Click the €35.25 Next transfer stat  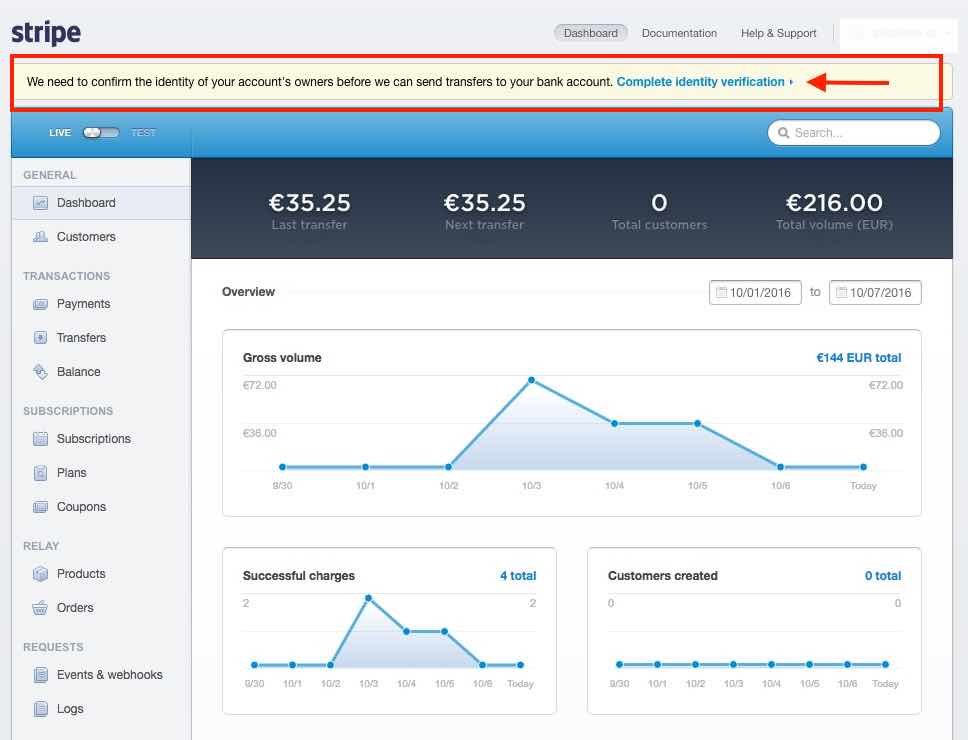pyautogui.click(x=485, y=210)
